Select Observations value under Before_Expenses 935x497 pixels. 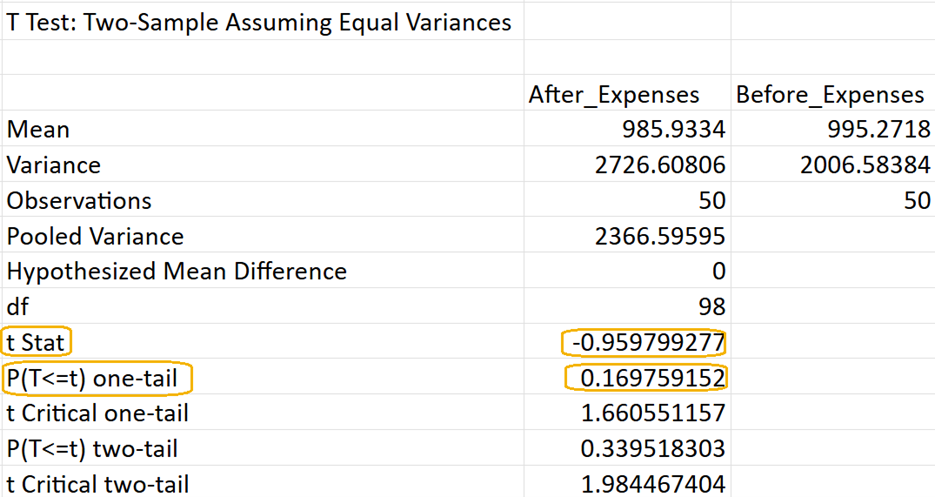tap(916, 200)
